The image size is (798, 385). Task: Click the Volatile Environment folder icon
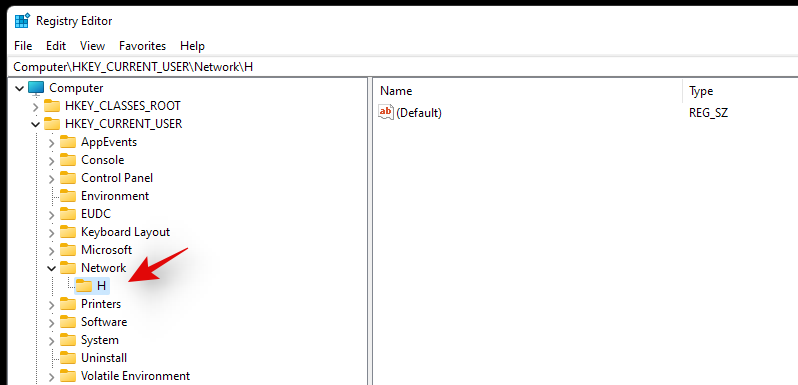[68, 376]
